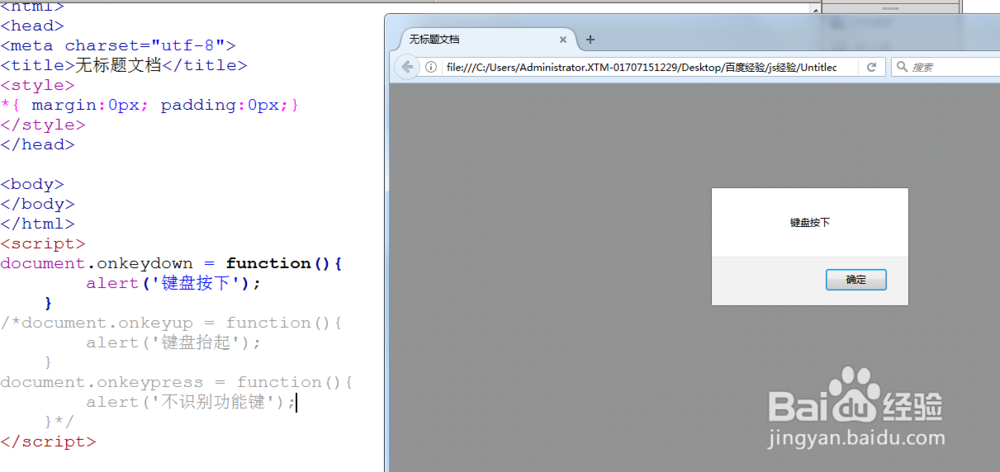Click the commented line alert('键盘抬起');

pos(173,343)
